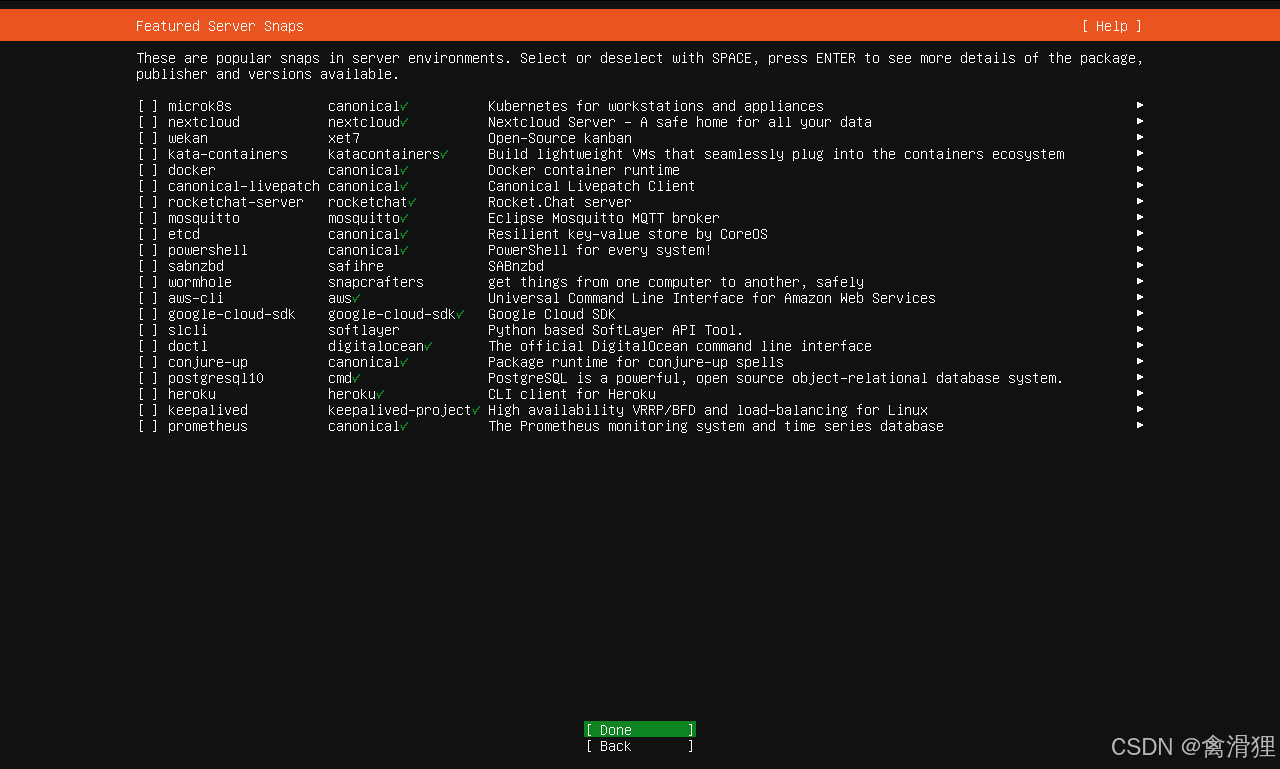The image size is (1280, 769).
Task: Check the slcli checkbox
Action: tap(148, 330)
